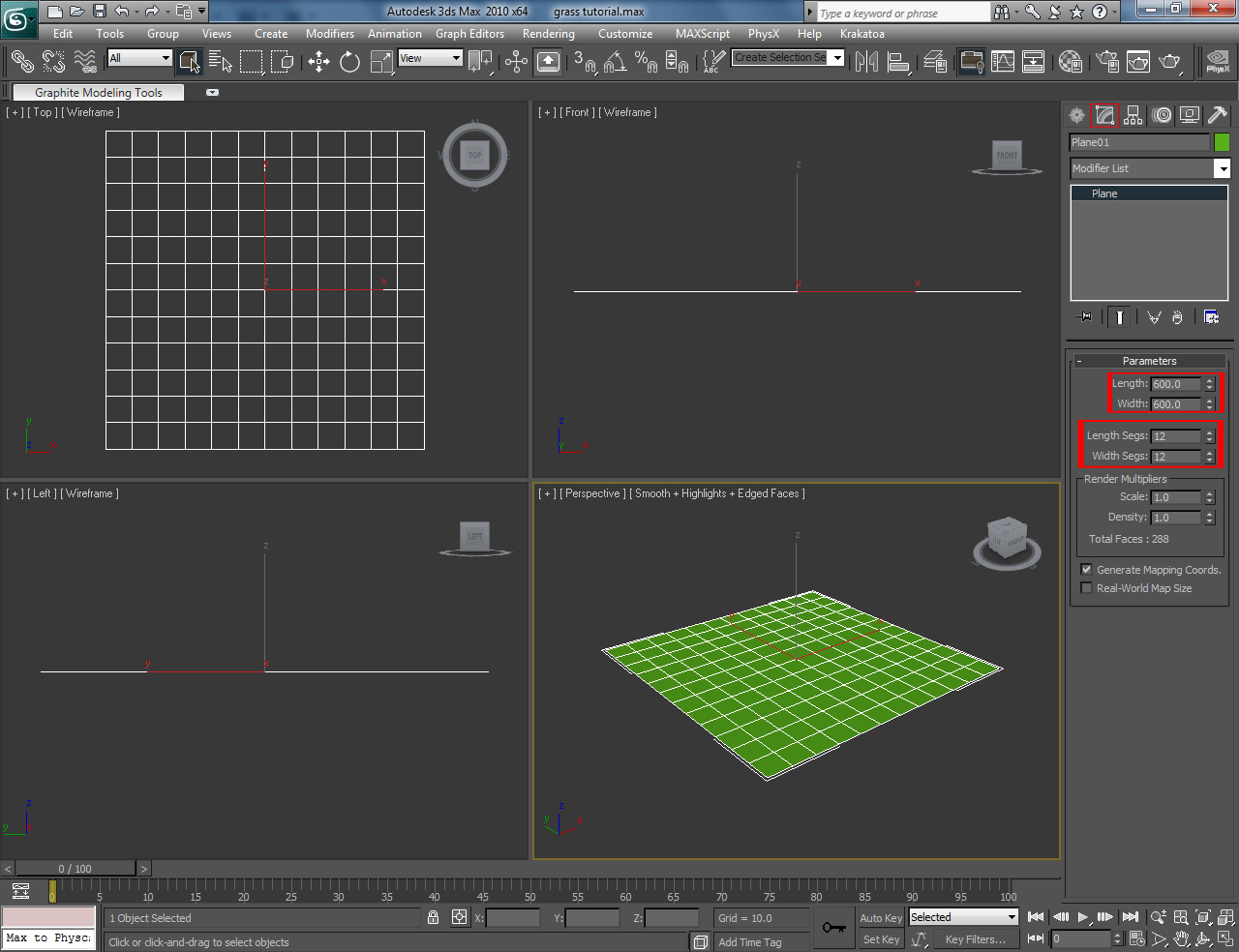Activate the Select and Rotate tool
This screenshot has height=952, width=1239.
coord(349,62)
